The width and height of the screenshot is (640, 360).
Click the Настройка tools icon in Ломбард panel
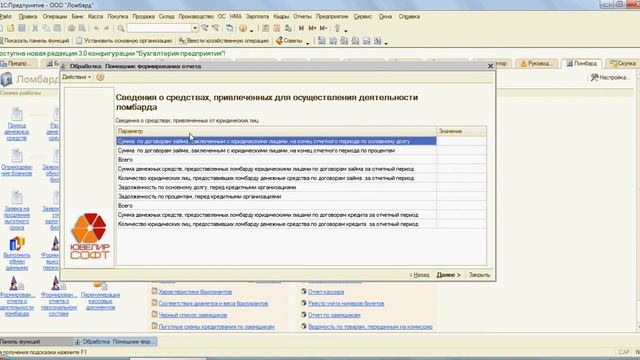[594, 77]
